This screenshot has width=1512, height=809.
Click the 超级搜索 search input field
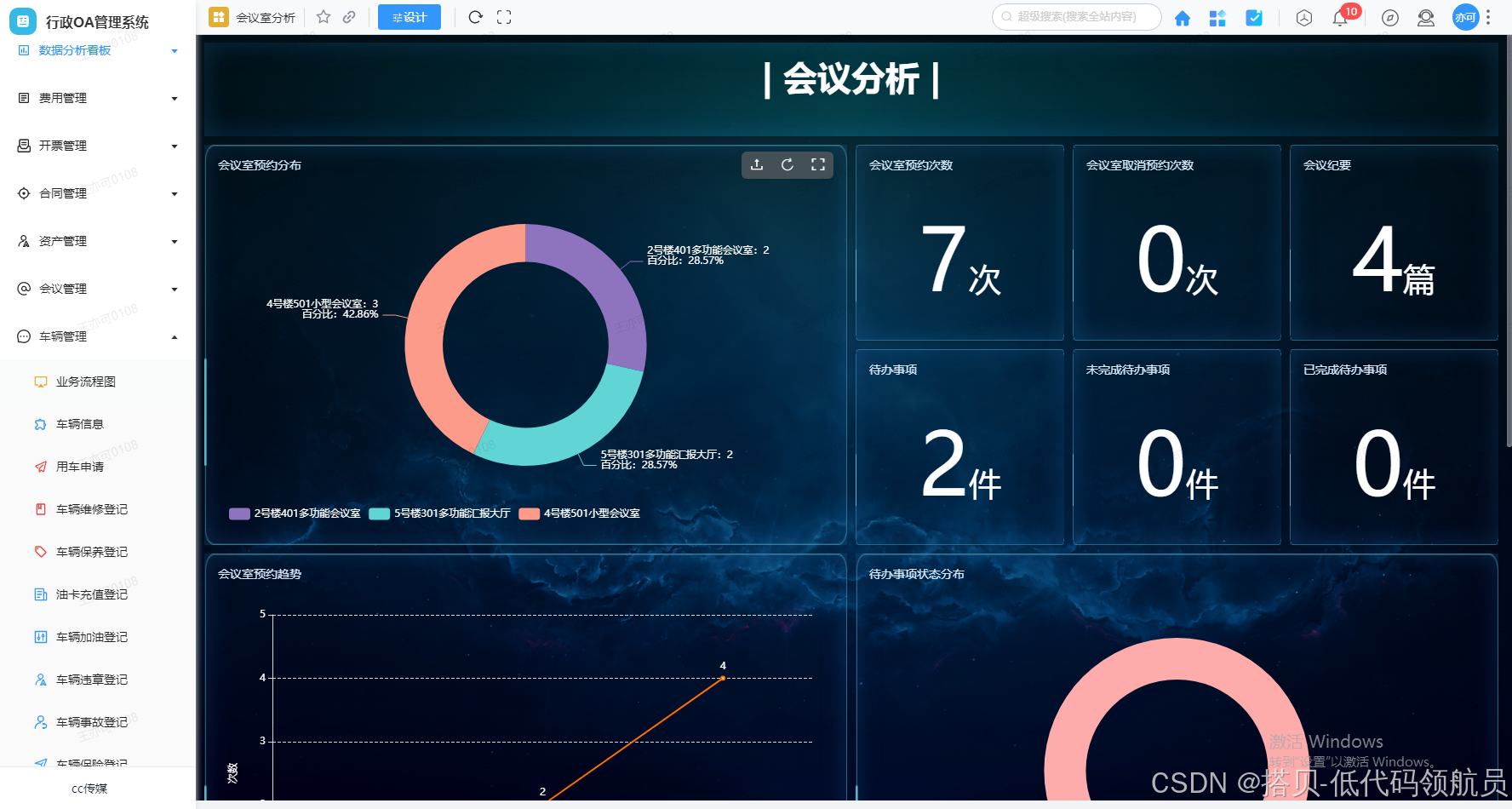click(1075, 16)
